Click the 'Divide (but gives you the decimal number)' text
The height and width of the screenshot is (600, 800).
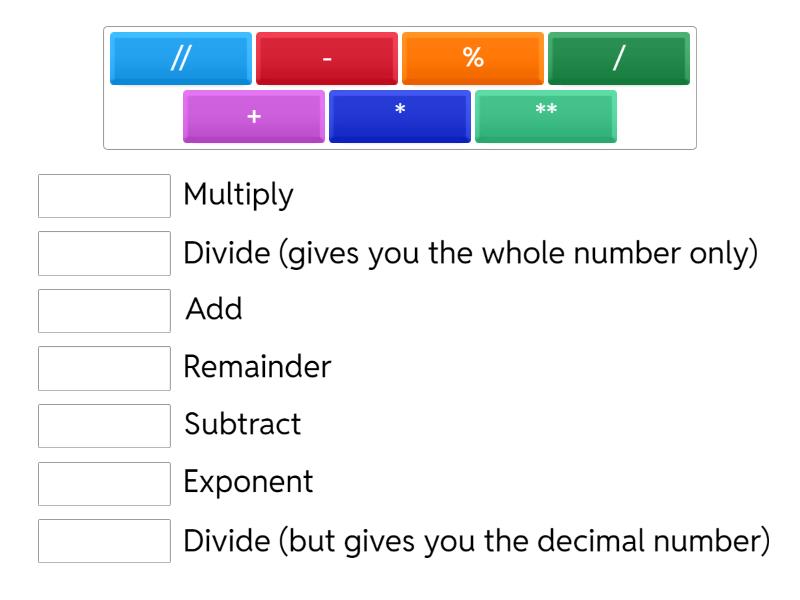click(x=475, y=540)
